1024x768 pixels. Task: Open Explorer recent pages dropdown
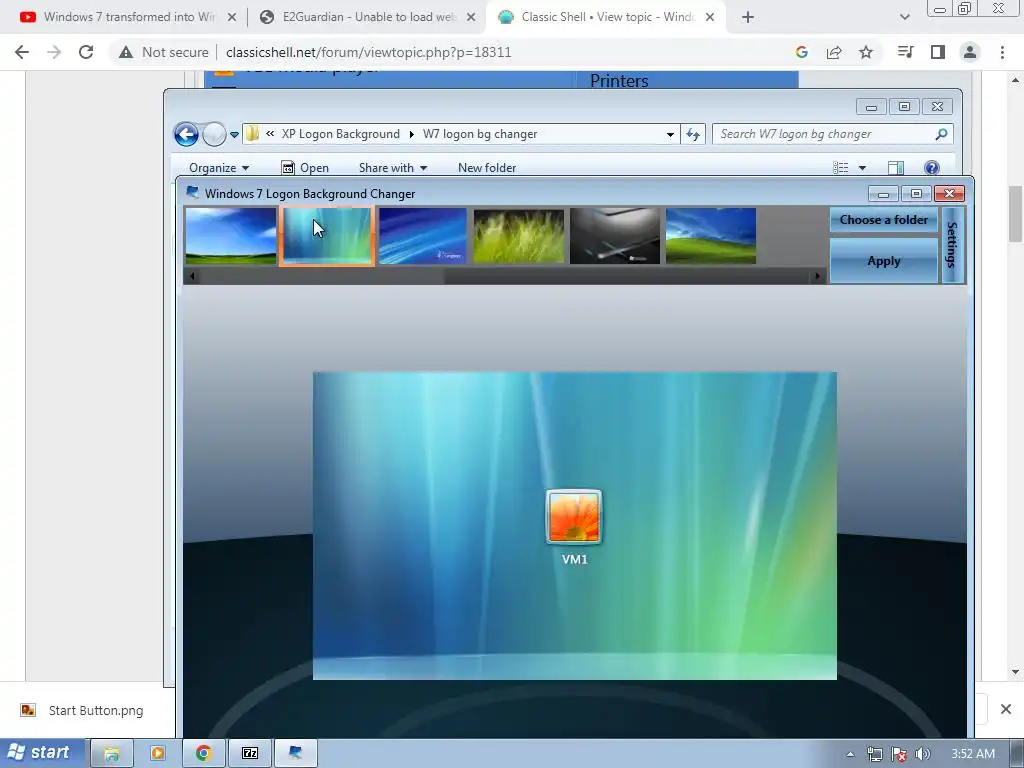point(234,135)
